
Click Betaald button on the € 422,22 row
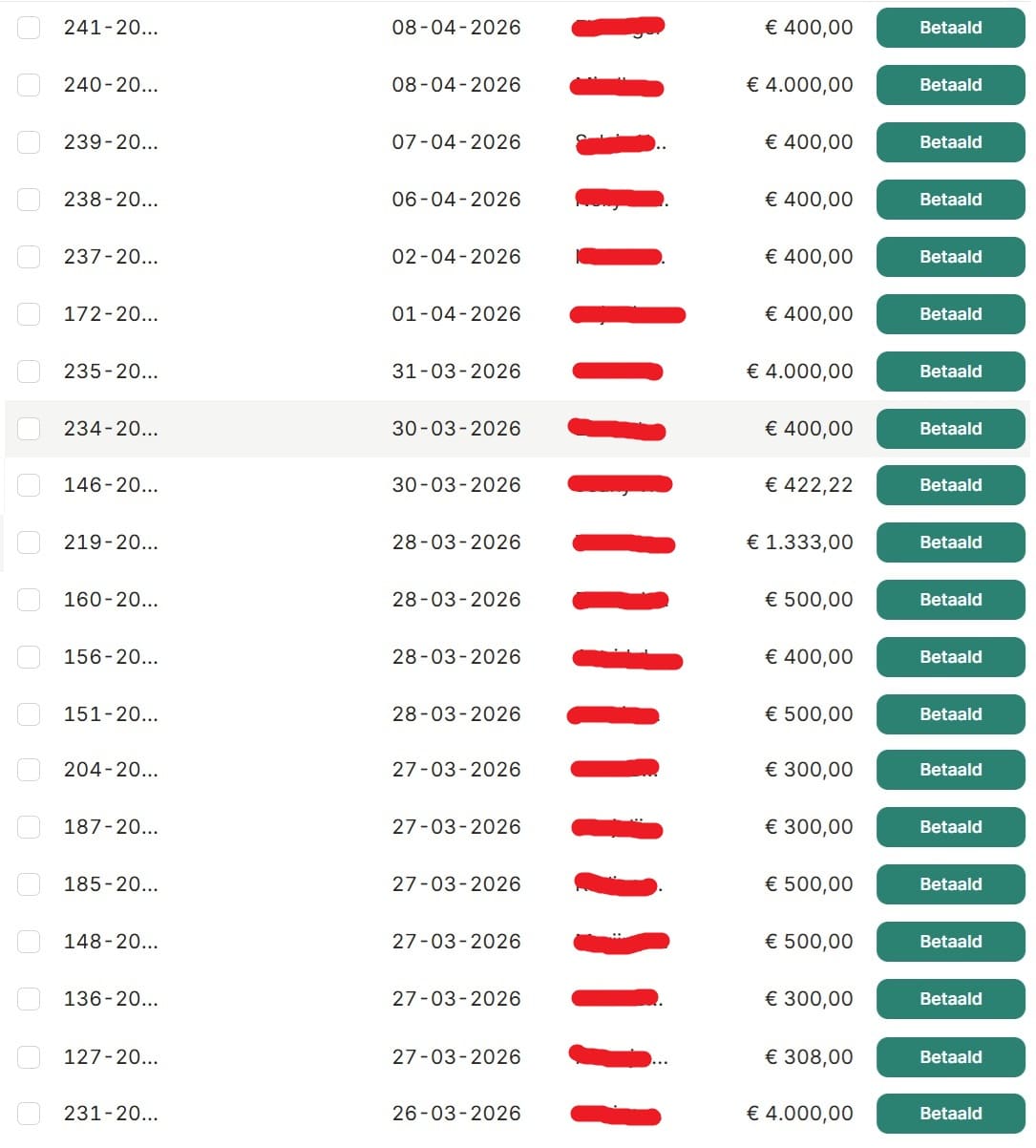pyautogui.click(x=951, y=485)
